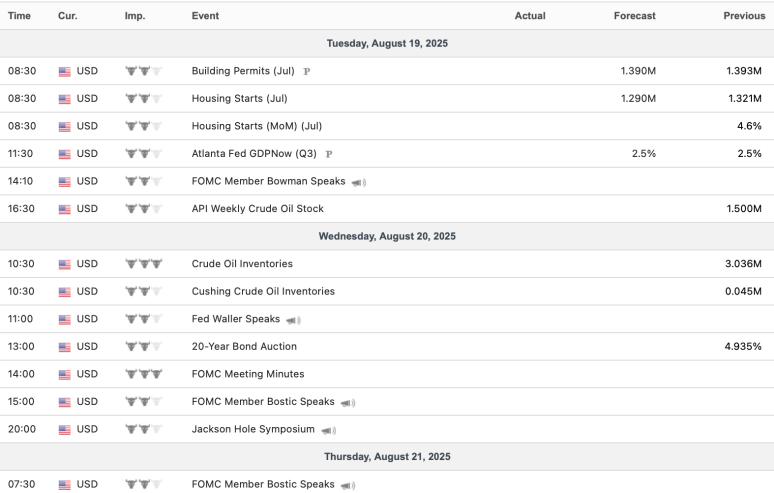
Task: Click the Forecast column header
Action: [635, 16]
